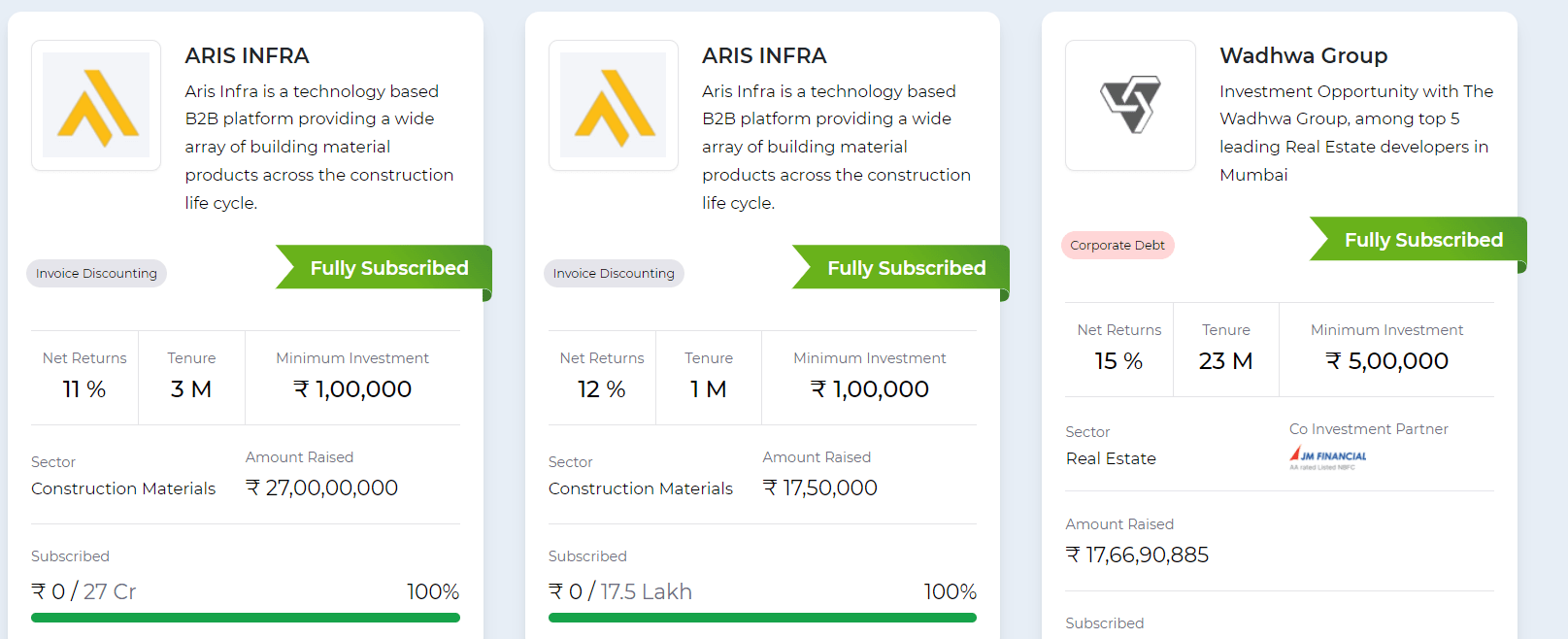Click the Tenure label above 1 M
This screenshot has width=1568, height=639.
[709, 358]
